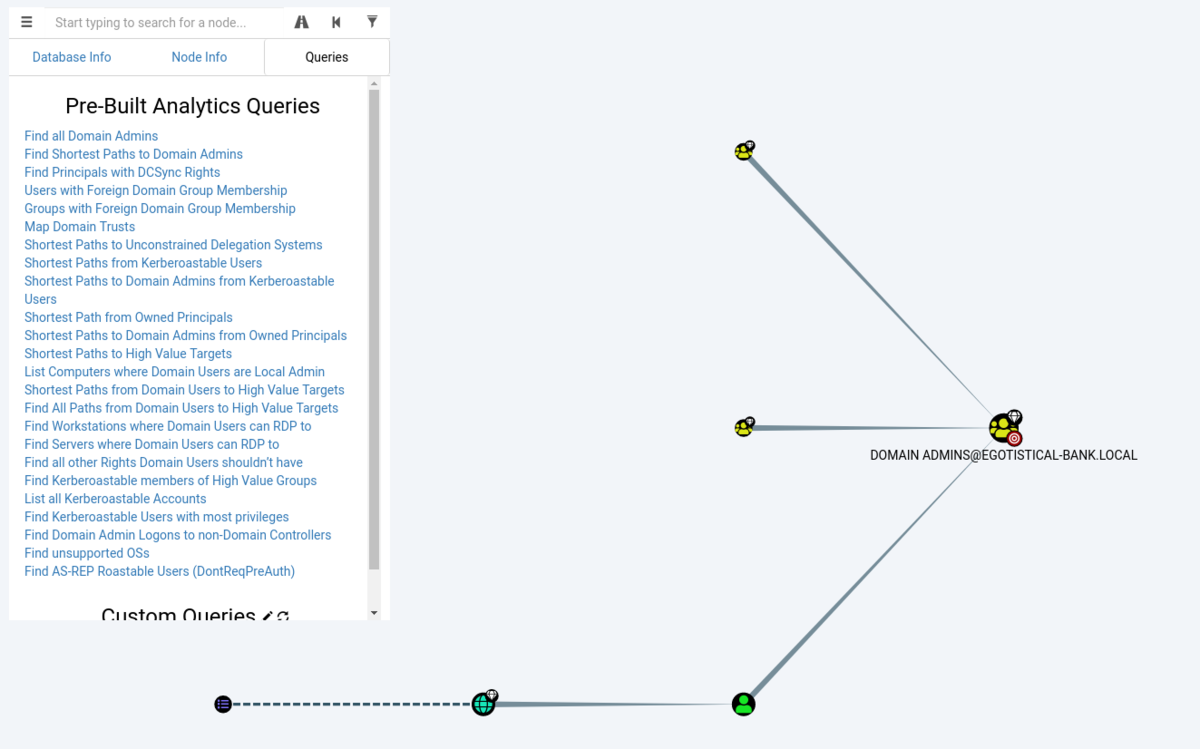Select the Domain Admins group node
The width and height of the screenshot is (1200, 749).
coord(1002,429)
